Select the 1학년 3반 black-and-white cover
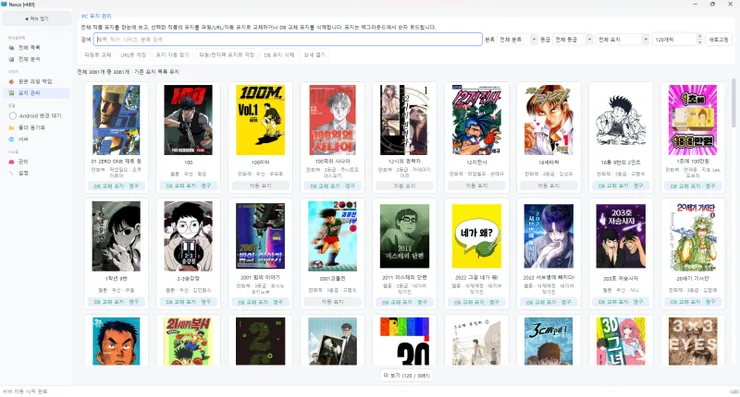The height and width of the screenshot is (397, 740). [116, 236]
